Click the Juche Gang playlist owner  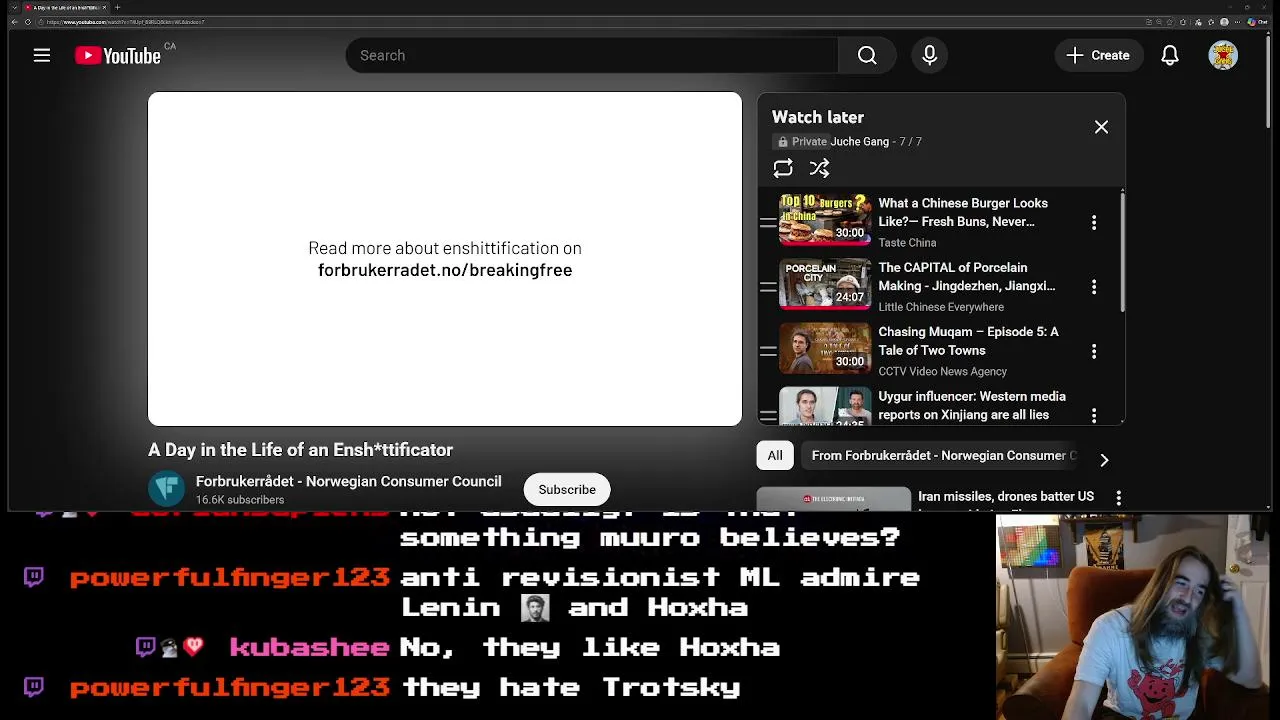[x=860, y=142]
